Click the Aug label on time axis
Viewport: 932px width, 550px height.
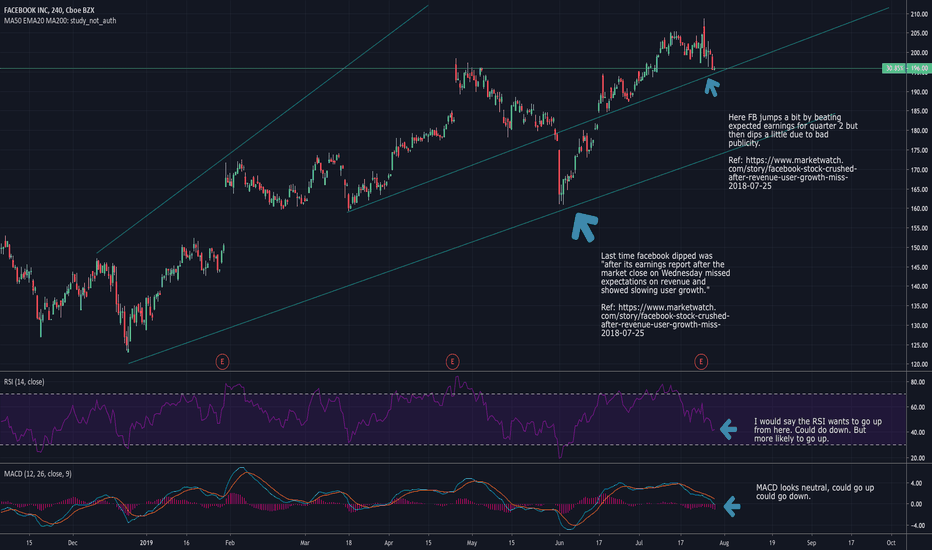724,543
